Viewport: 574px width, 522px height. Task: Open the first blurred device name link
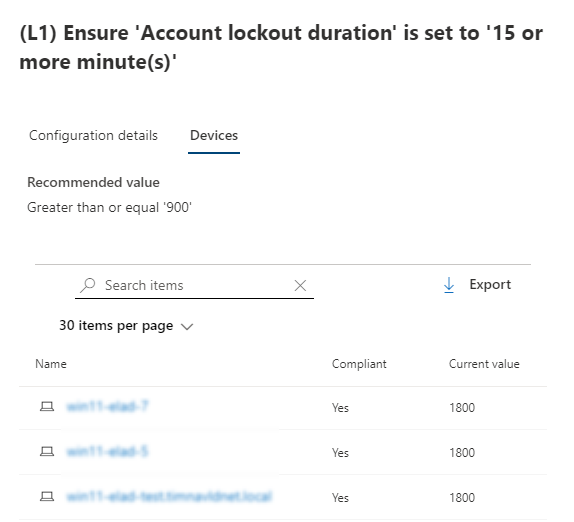pos(107,407)
